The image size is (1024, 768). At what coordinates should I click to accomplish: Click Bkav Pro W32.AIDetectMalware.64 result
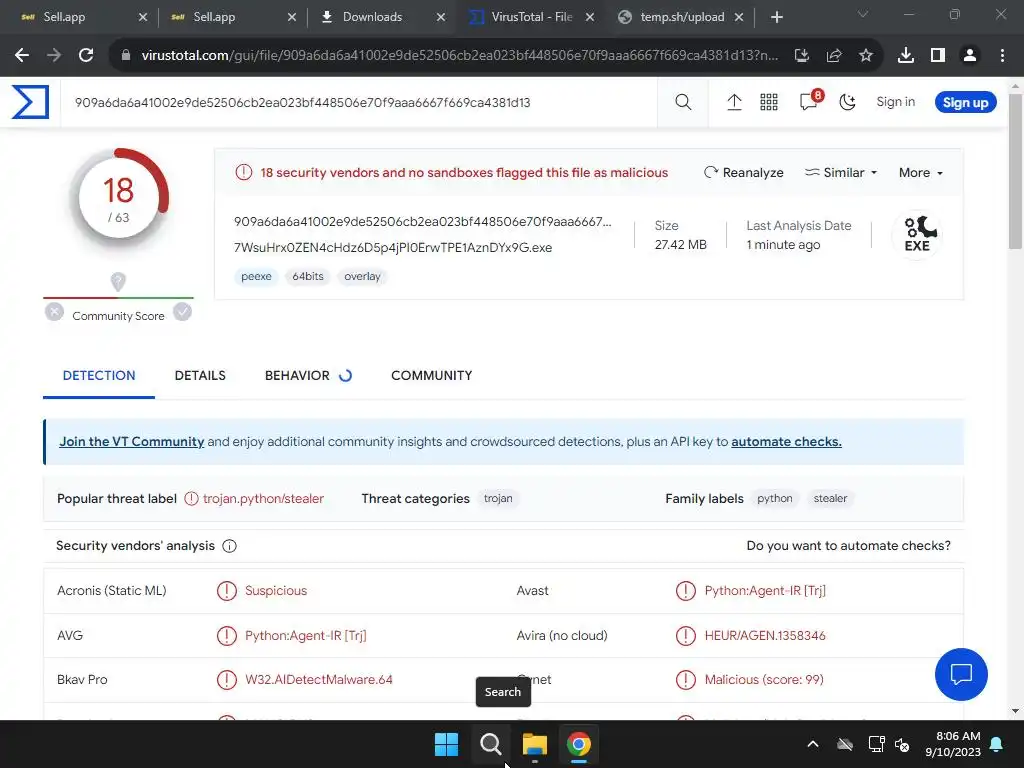click(x=319, y=679)
